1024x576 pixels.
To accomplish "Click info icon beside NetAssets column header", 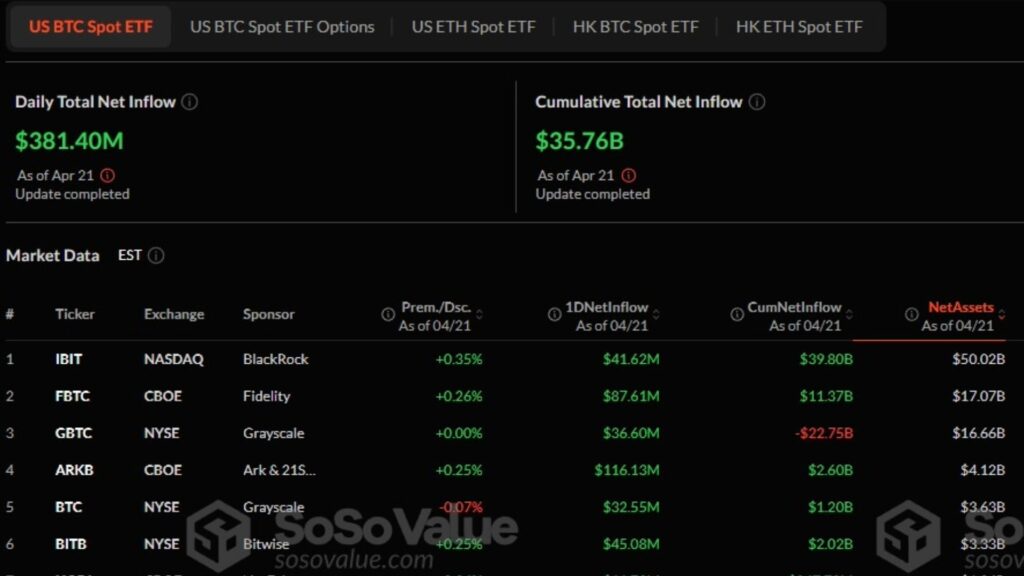I will click(912, 314).
